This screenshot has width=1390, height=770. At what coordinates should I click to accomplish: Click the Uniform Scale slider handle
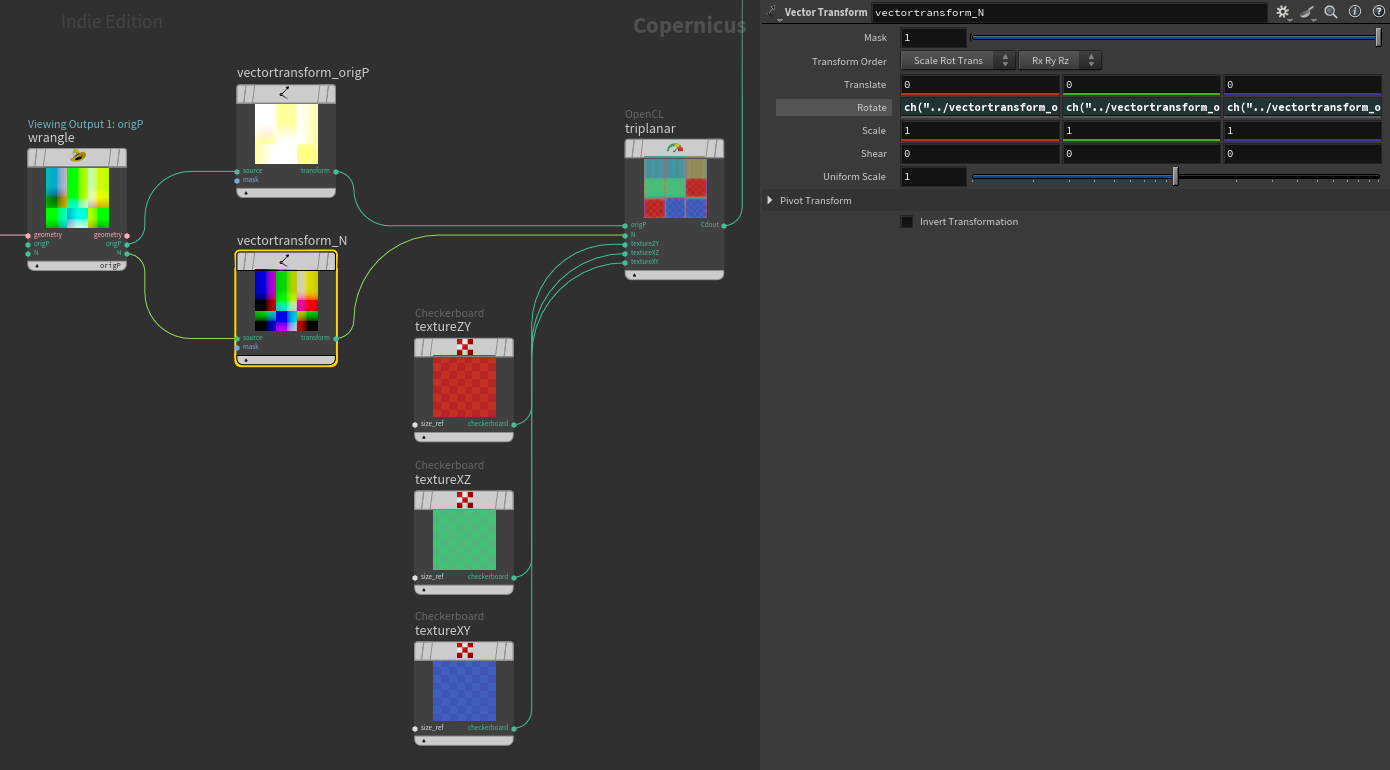[x=1175, y=177]
